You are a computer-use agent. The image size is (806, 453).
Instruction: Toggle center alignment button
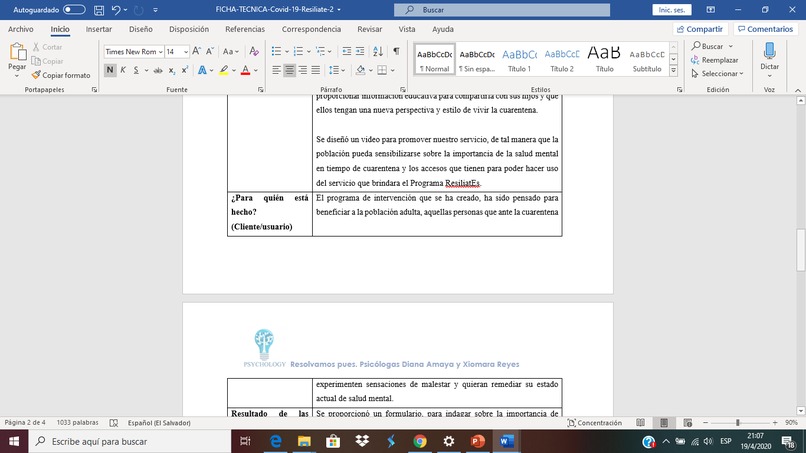[289, 70]
